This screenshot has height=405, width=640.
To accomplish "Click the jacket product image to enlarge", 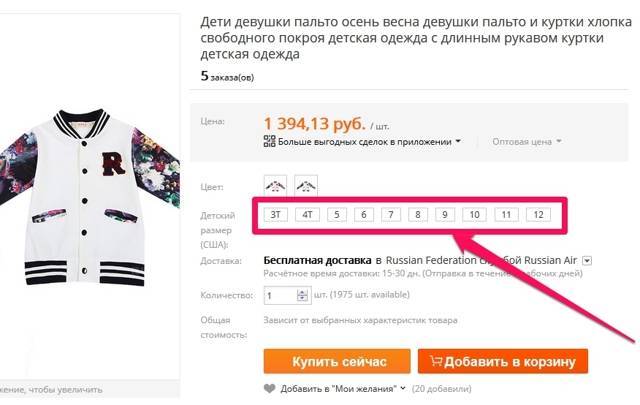I will pos(89,197).
